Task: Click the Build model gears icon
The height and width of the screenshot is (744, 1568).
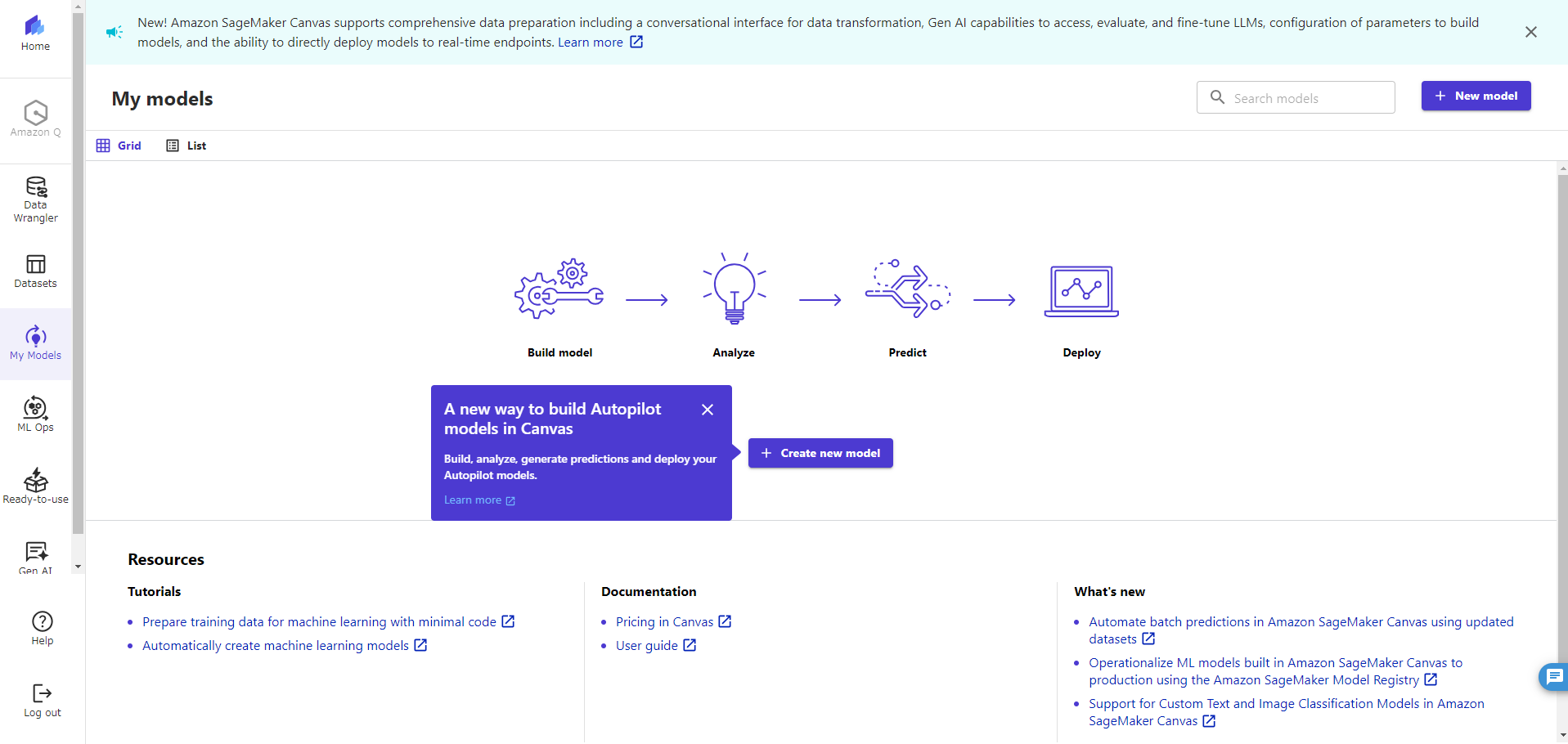Action: pyautogui.click(x=559, y=289)
